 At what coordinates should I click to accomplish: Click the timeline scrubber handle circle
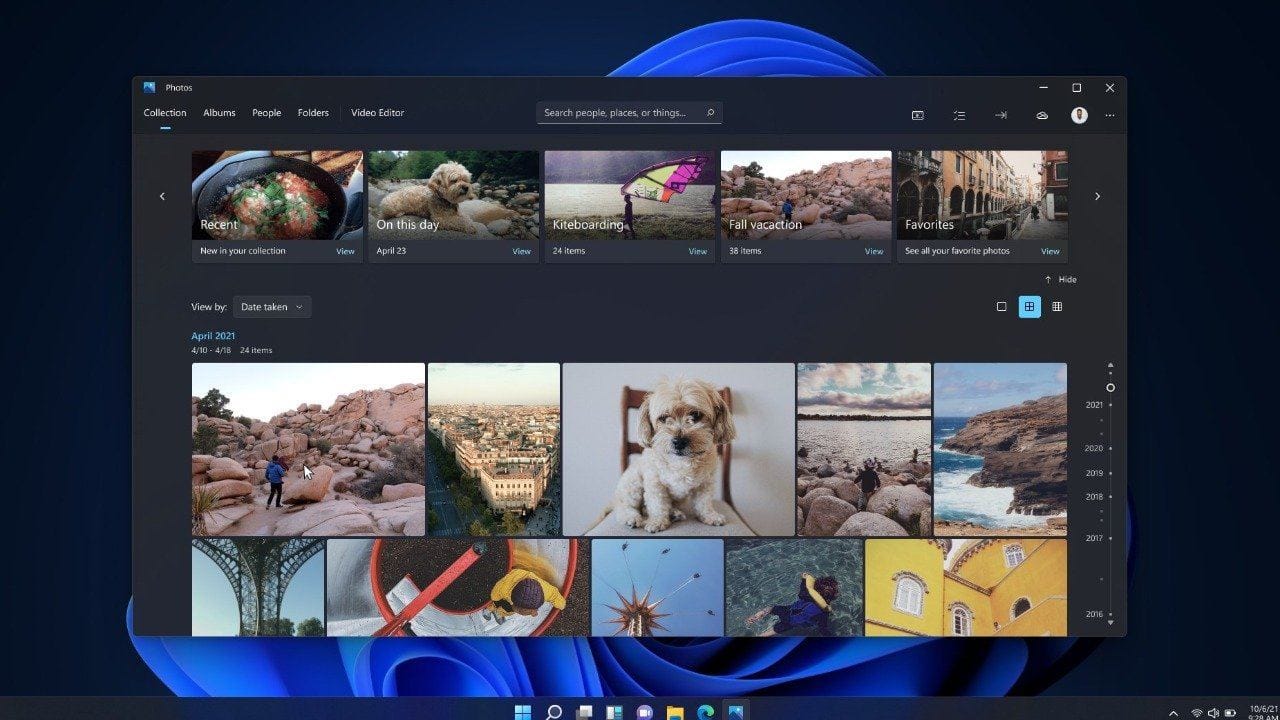click(1110, 388)
